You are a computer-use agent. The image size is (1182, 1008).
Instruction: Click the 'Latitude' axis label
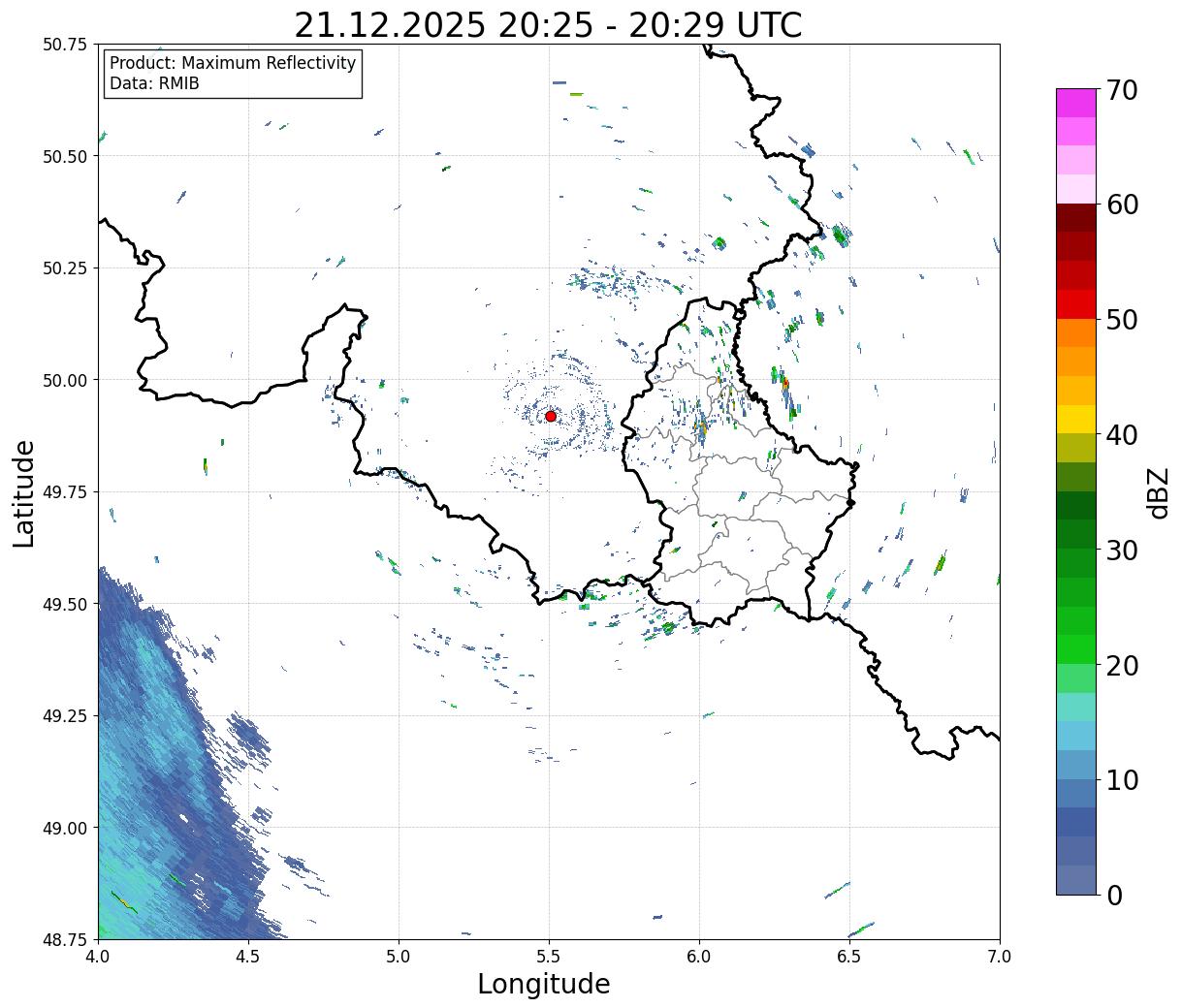click(24, 492)
